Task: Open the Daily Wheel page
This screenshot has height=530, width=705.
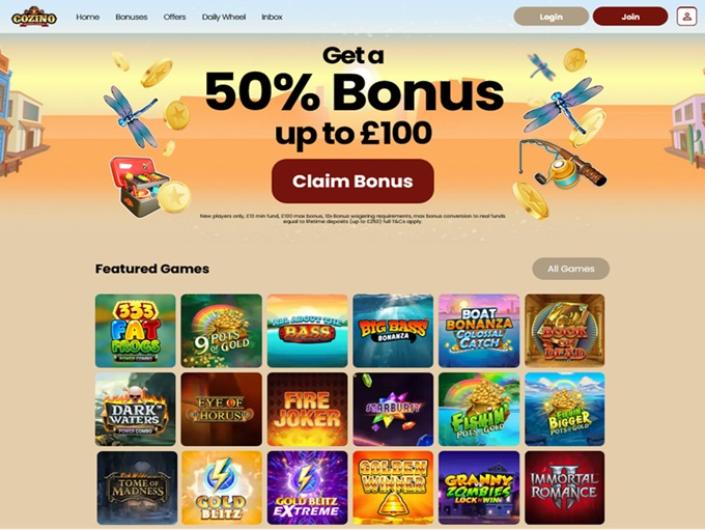Action: point(223,17)
